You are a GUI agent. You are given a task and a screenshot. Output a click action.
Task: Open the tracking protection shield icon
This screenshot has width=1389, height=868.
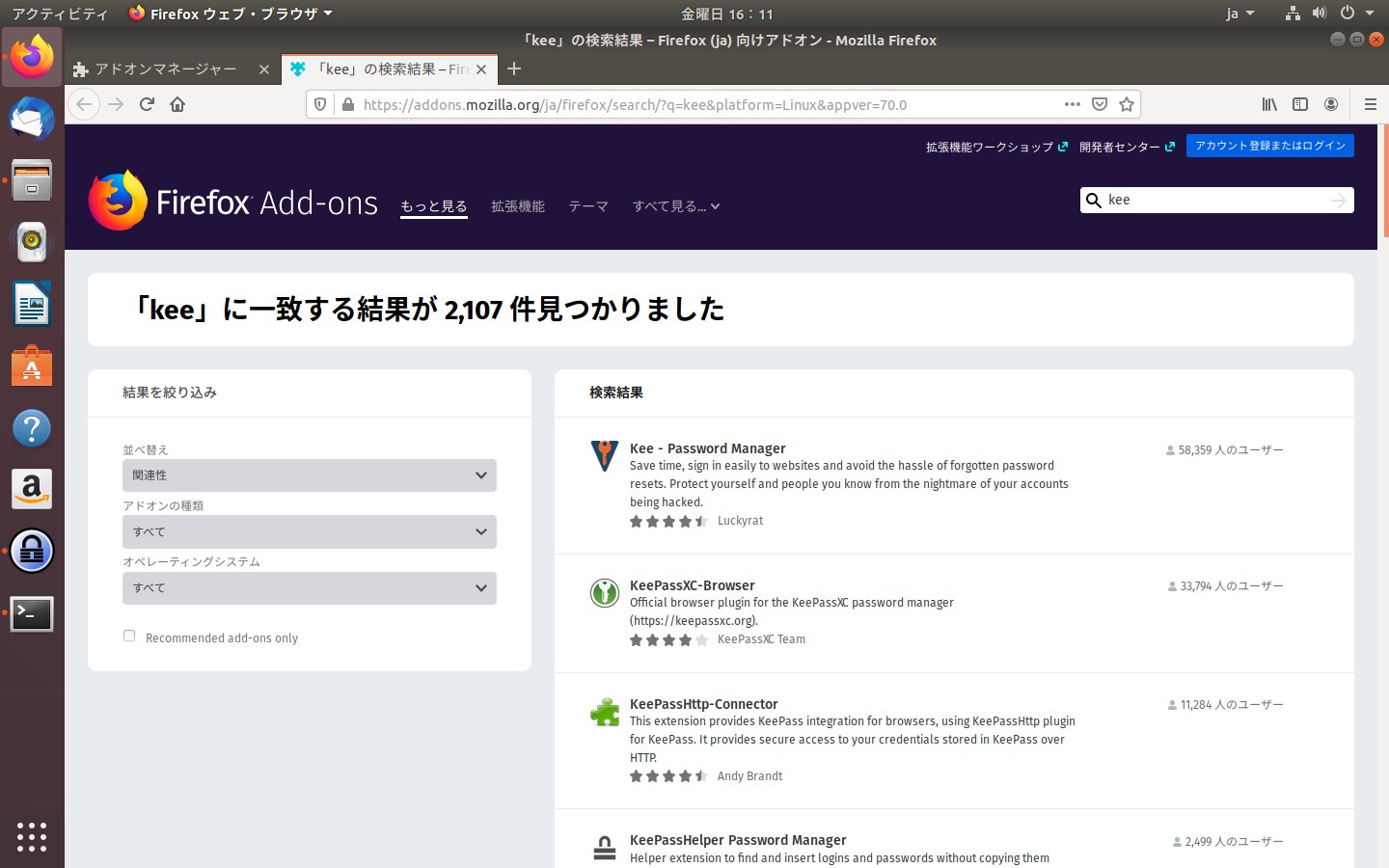[320, 104]
